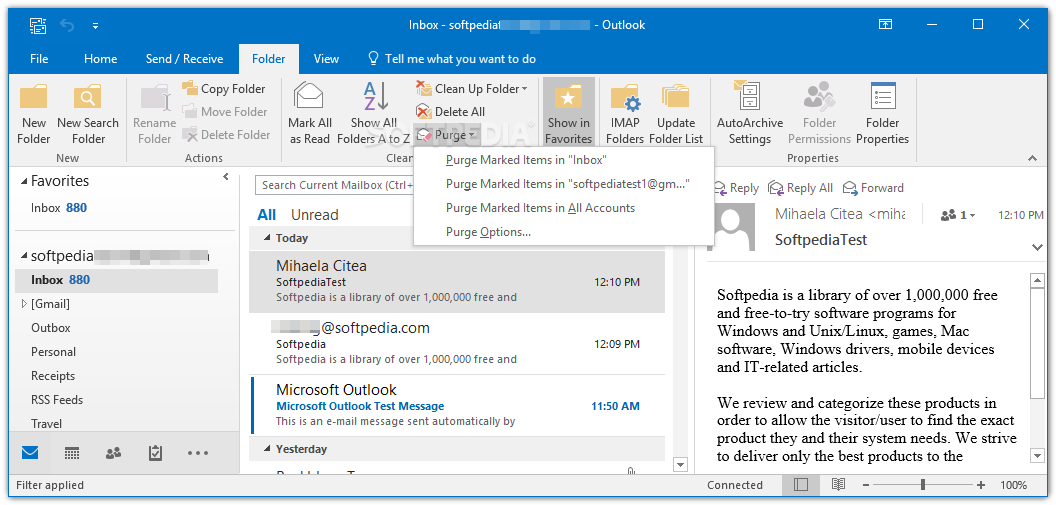This screenshot has height=505, width=1056.
Task: Click Copy Folder in Actions group
Action: click(x=224, y=88)
